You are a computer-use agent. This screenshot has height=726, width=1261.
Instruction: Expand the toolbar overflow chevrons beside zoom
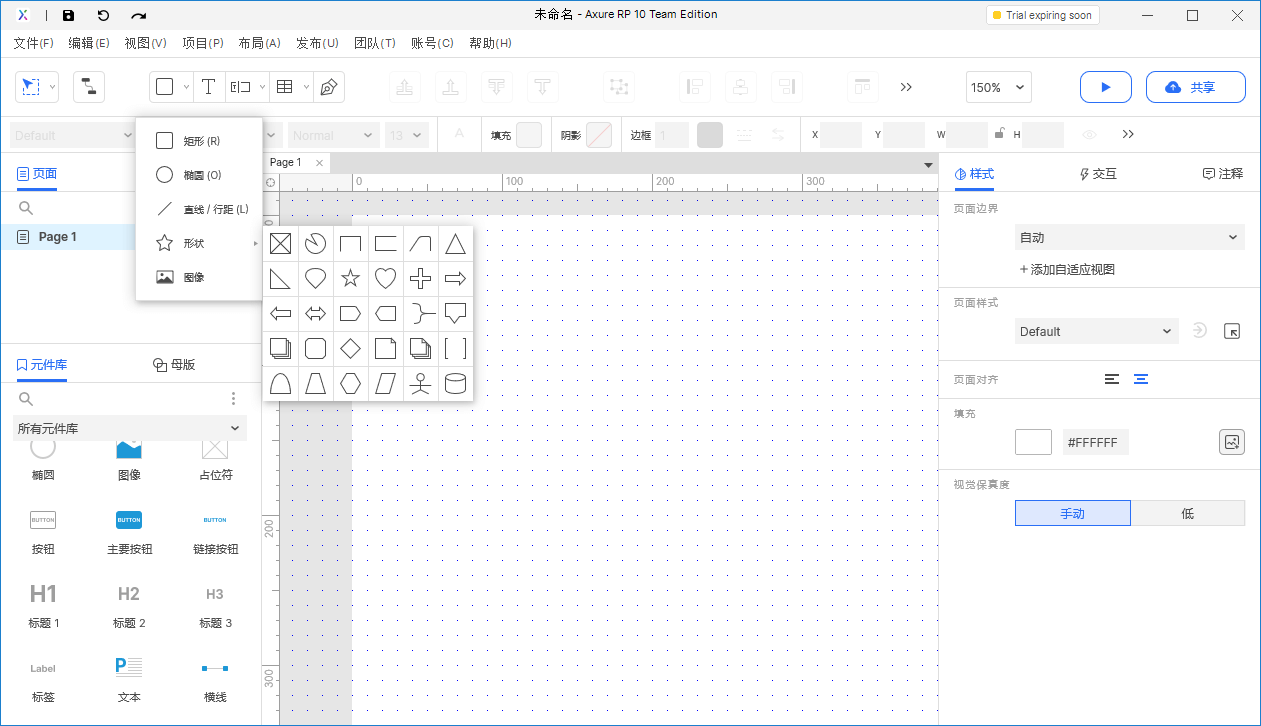click(906, 87)
